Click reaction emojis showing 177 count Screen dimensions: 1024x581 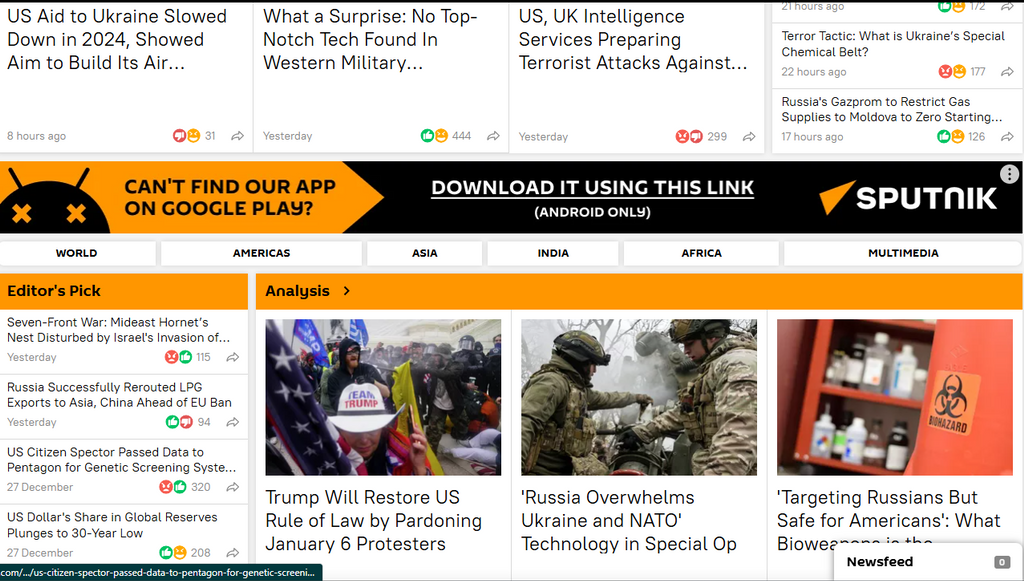click(952, 71)
